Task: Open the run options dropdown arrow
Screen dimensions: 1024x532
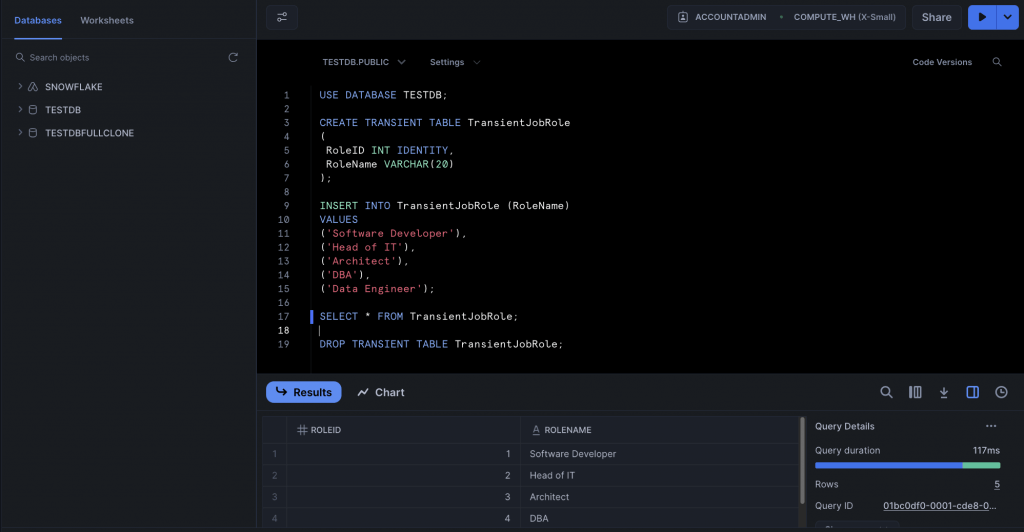Action: point(1004,17)
